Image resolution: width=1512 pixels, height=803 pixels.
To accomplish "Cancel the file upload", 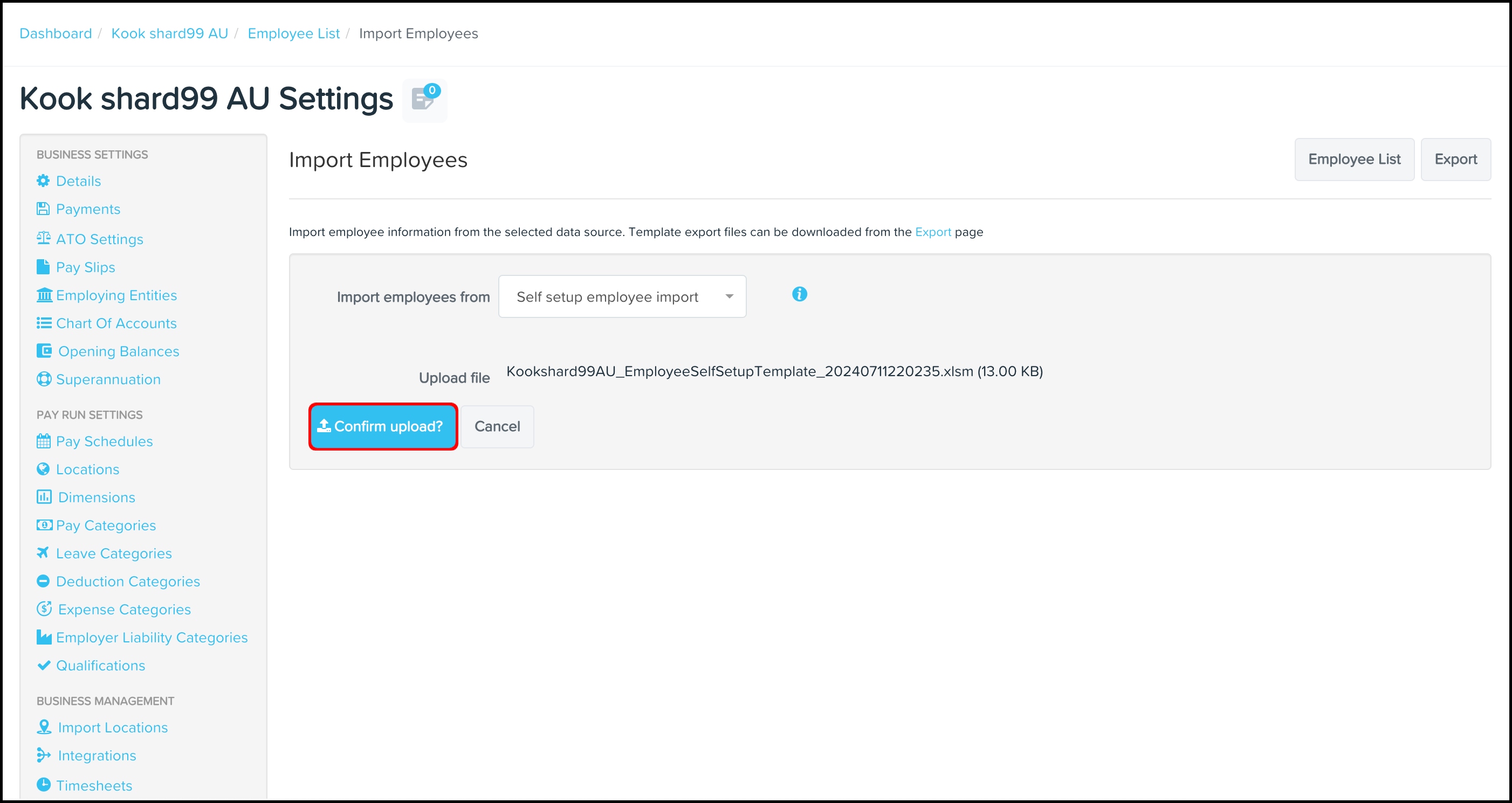I will (x=497, y=426).
